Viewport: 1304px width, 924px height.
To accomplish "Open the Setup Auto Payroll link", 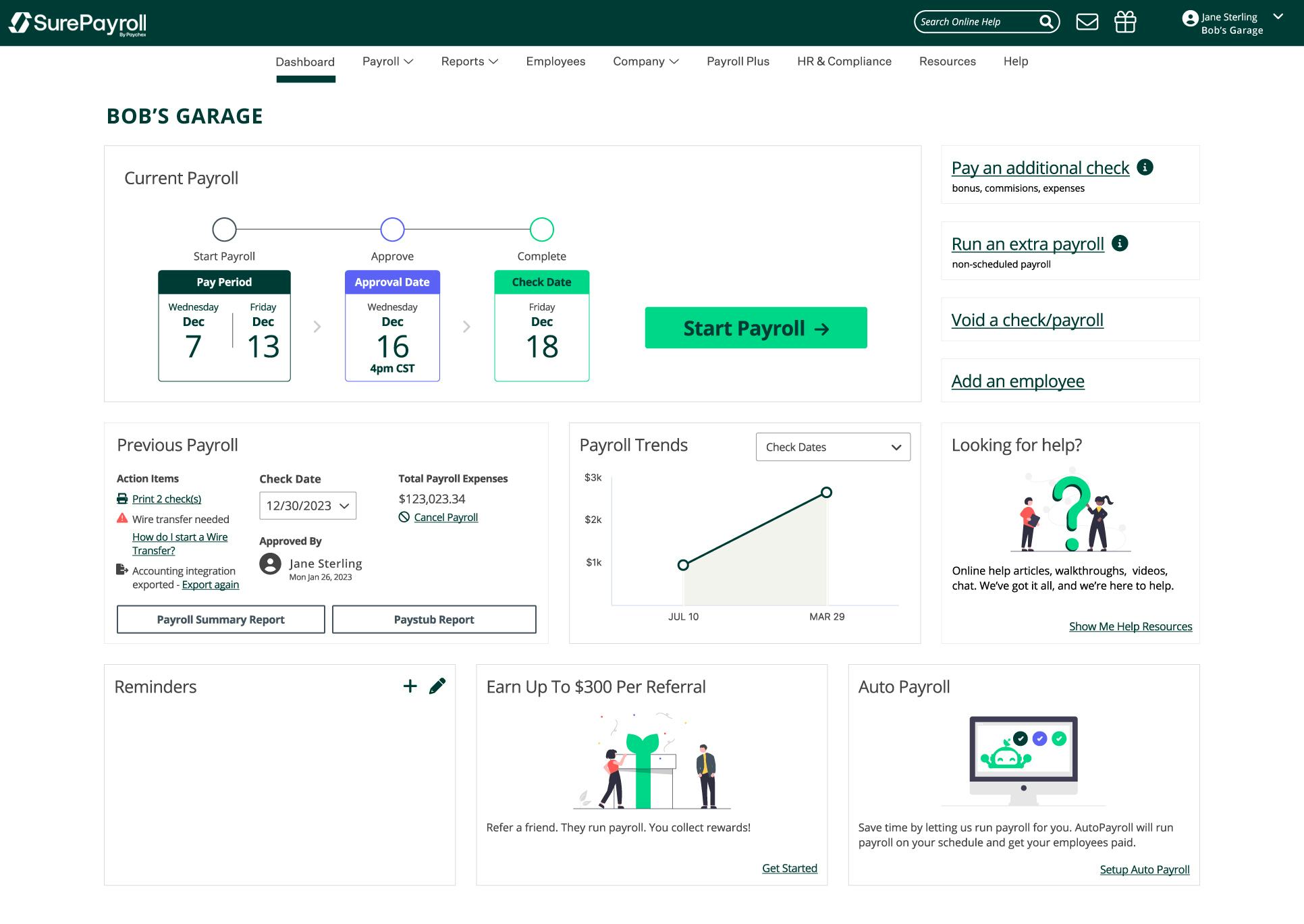I will [x=1144, y=869].
